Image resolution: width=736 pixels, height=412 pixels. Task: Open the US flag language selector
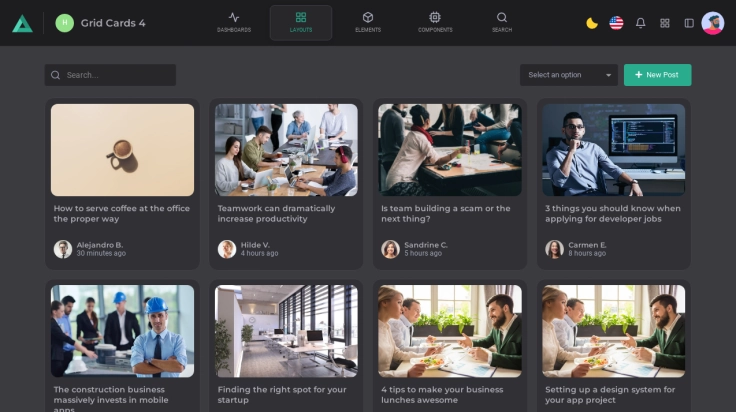pyautogui.click(x=616, y=23)
